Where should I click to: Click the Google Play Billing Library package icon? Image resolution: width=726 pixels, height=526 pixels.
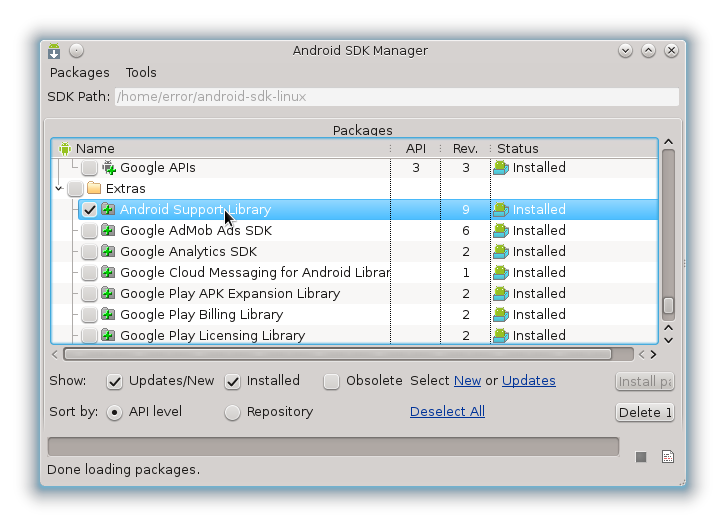108,314
